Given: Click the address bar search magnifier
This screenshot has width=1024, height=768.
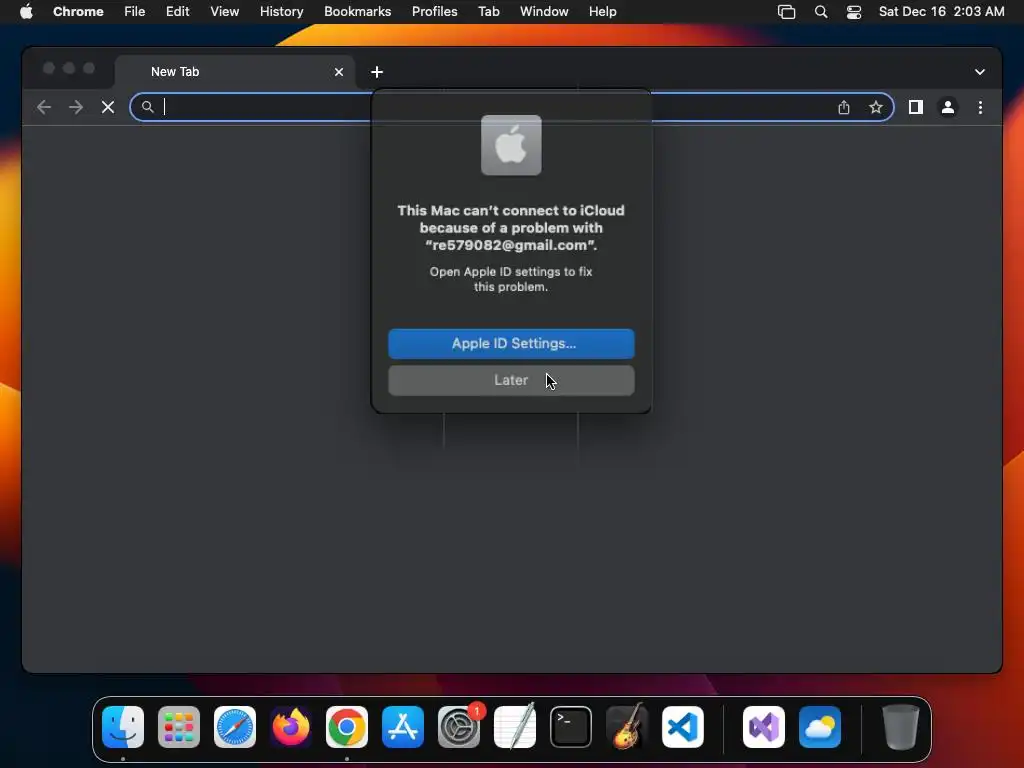Looking at the screenshot, I should coord(148,107).
